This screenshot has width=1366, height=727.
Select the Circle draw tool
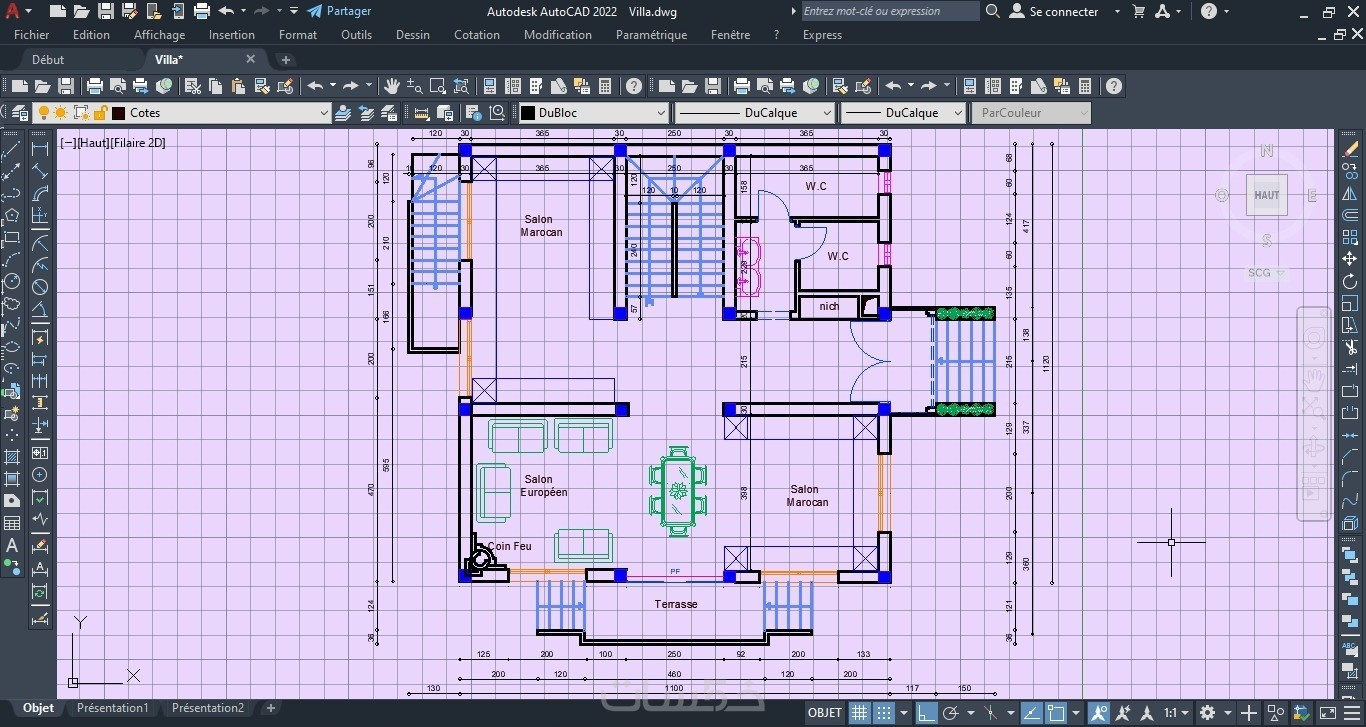[x=11, y=281]
